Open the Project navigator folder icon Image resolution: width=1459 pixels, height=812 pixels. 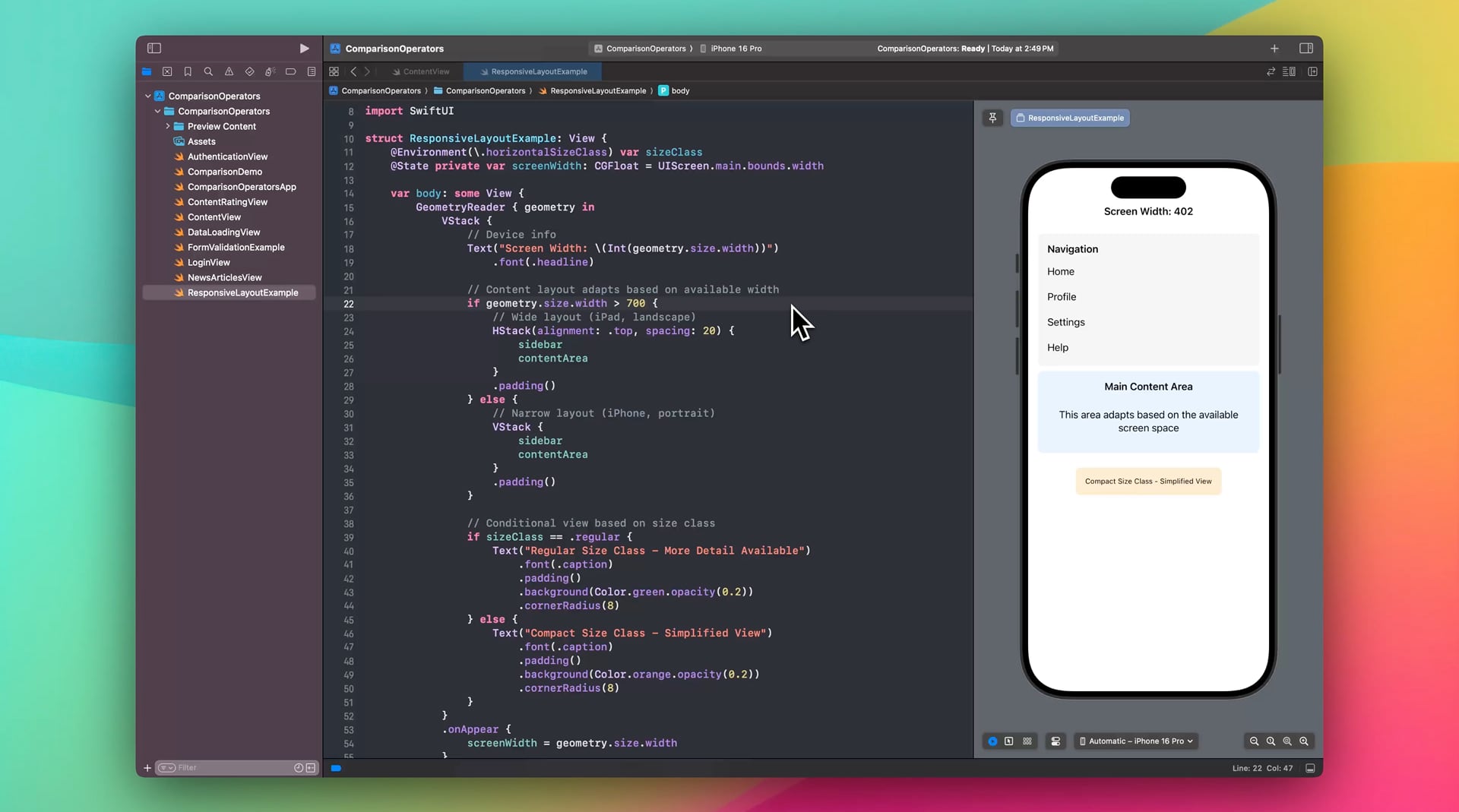(147, 71)
